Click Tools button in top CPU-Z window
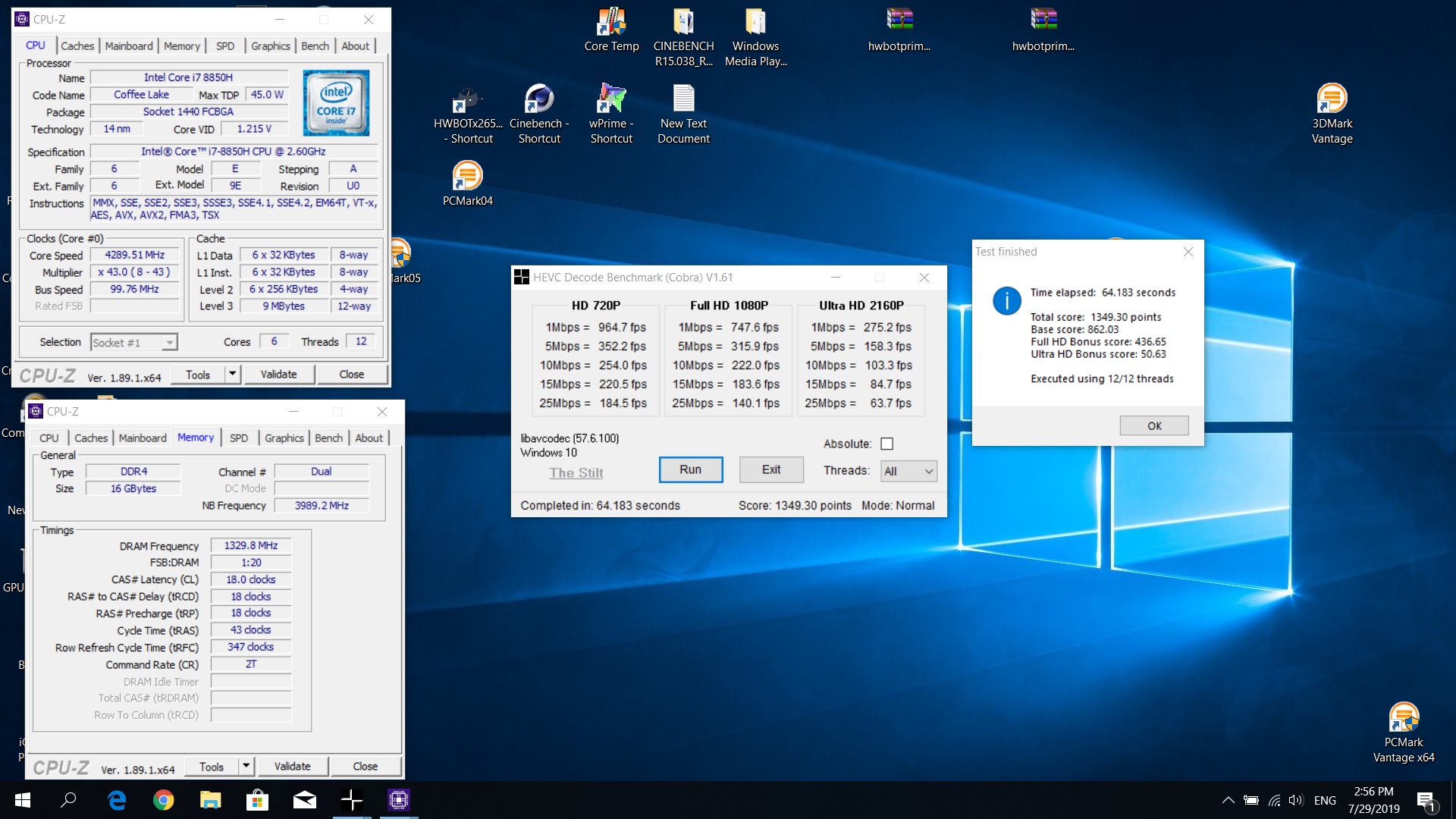The height and width of the screenshot is (819, 1456). pyautogui.click(x=198, y=374)
